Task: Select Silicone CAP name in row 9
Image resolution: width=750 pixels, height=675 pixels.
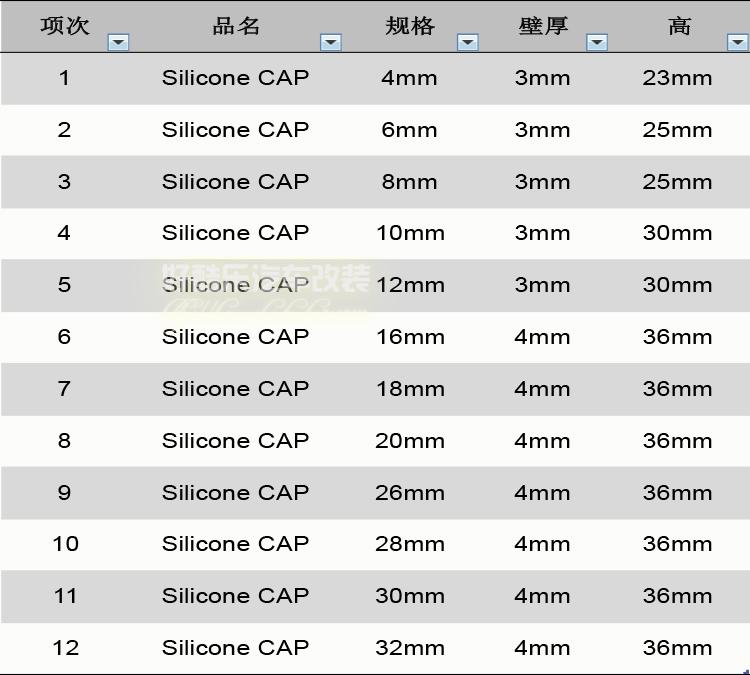Action: (x=235, y=493)
